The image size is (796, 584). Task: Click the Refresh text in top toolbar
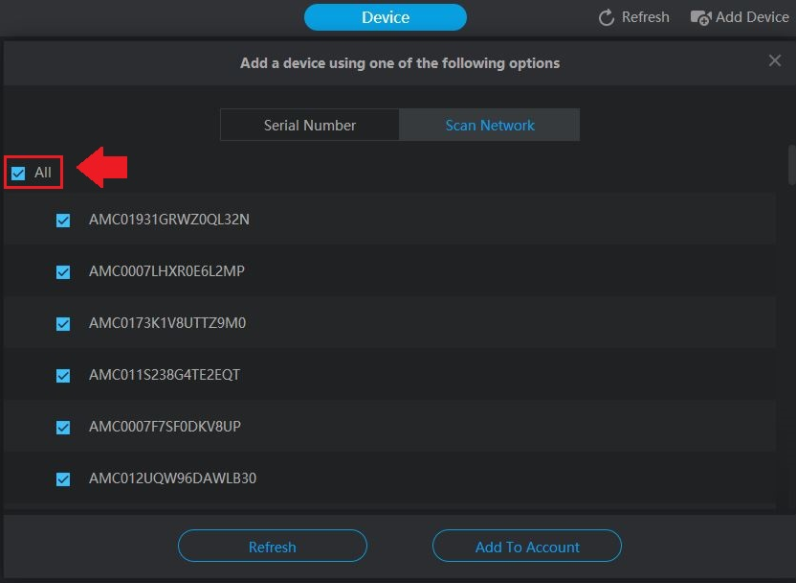pos(645,17)
